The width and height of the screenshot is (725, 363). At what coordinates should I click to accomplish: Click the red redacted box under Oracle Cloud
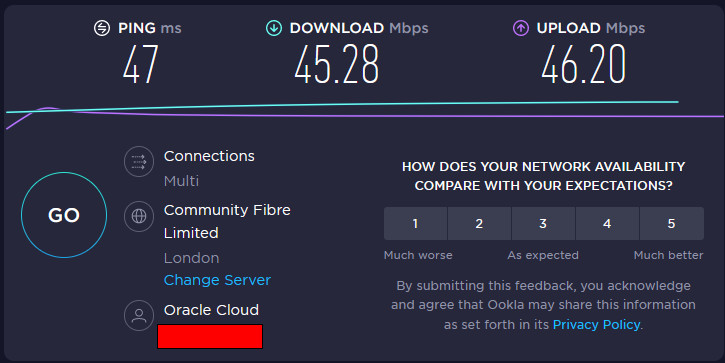[x=210, y=336]
